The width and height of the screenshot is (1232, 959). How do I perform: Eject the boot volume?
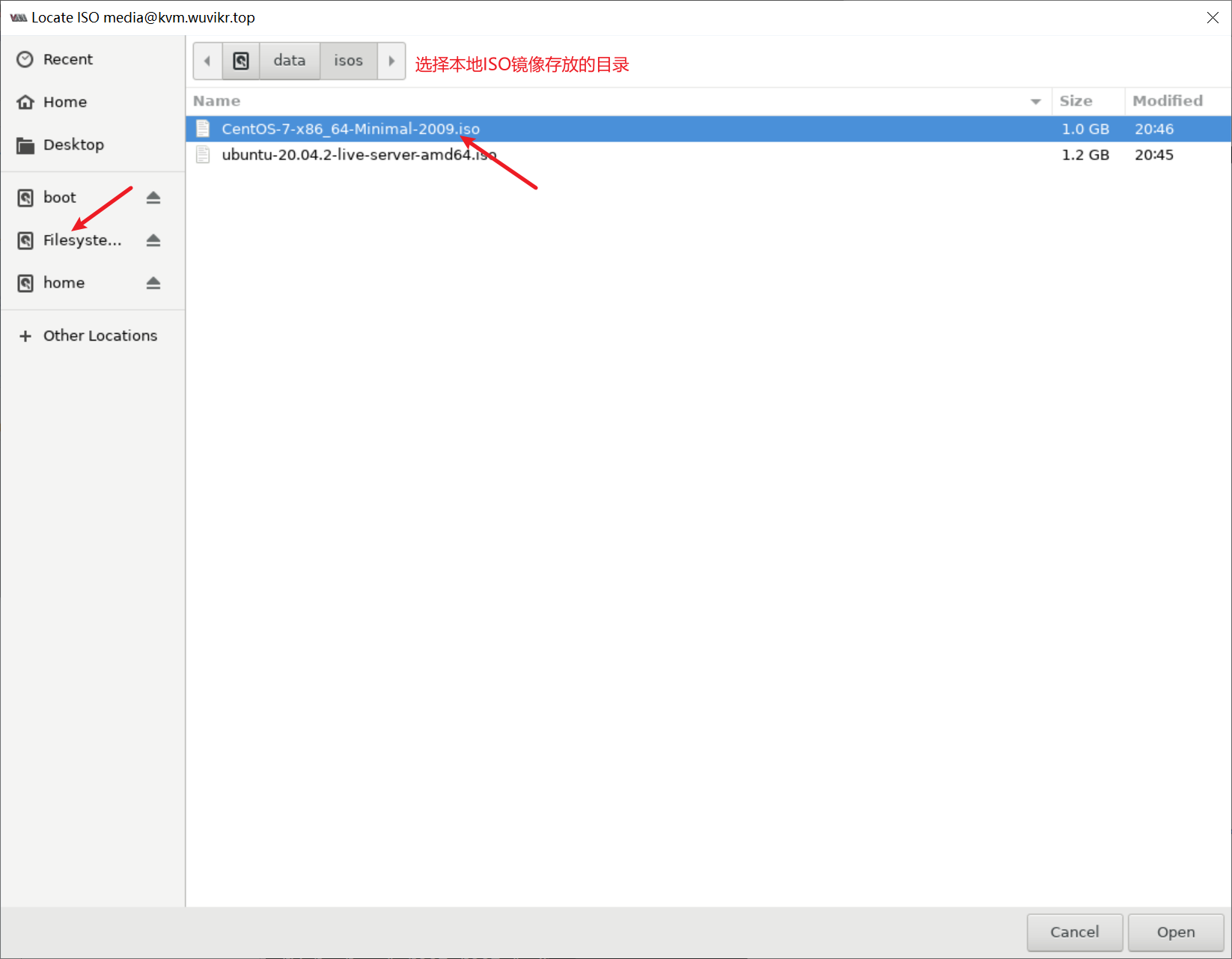pos(153,197)
